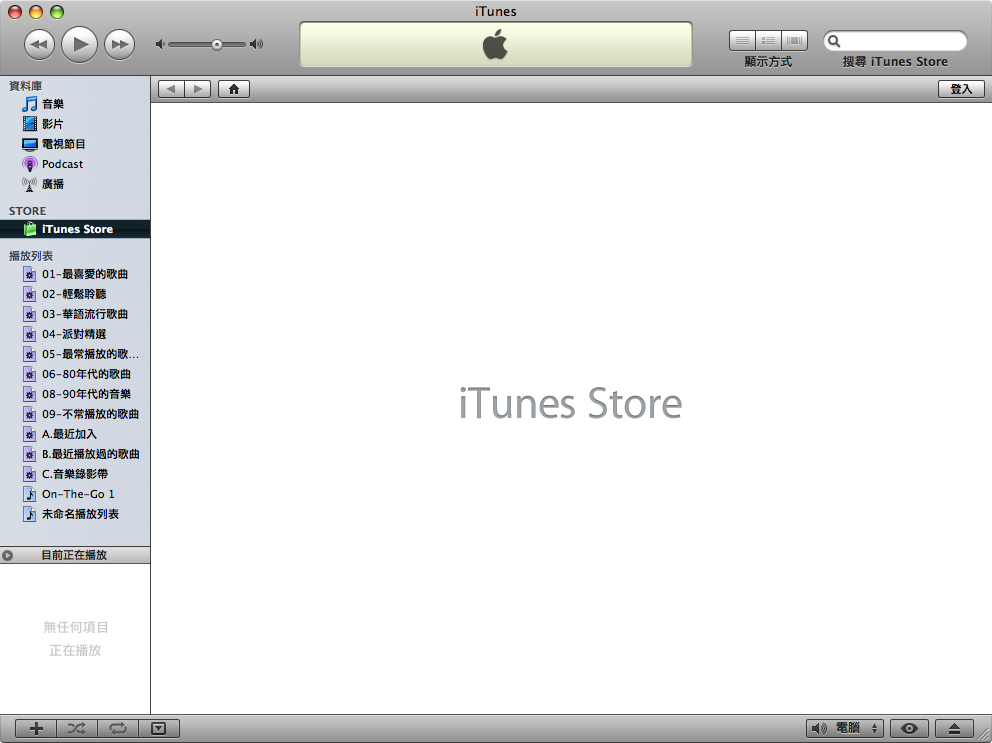This screenshot has height=743, width=992.
Task: Open playlist 06-80年代的歌曲
Action: [75, 374]
